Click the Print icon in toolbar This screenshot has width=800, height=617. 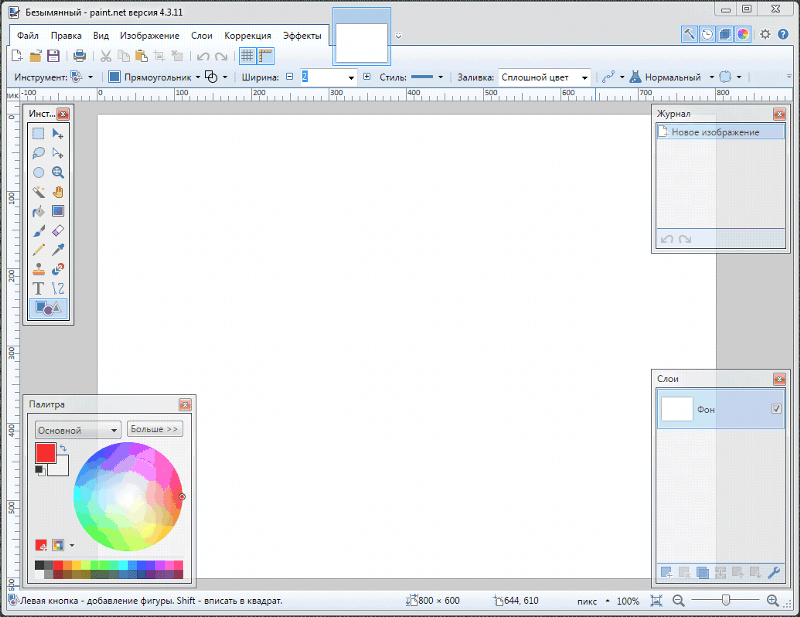coord(79,56)
